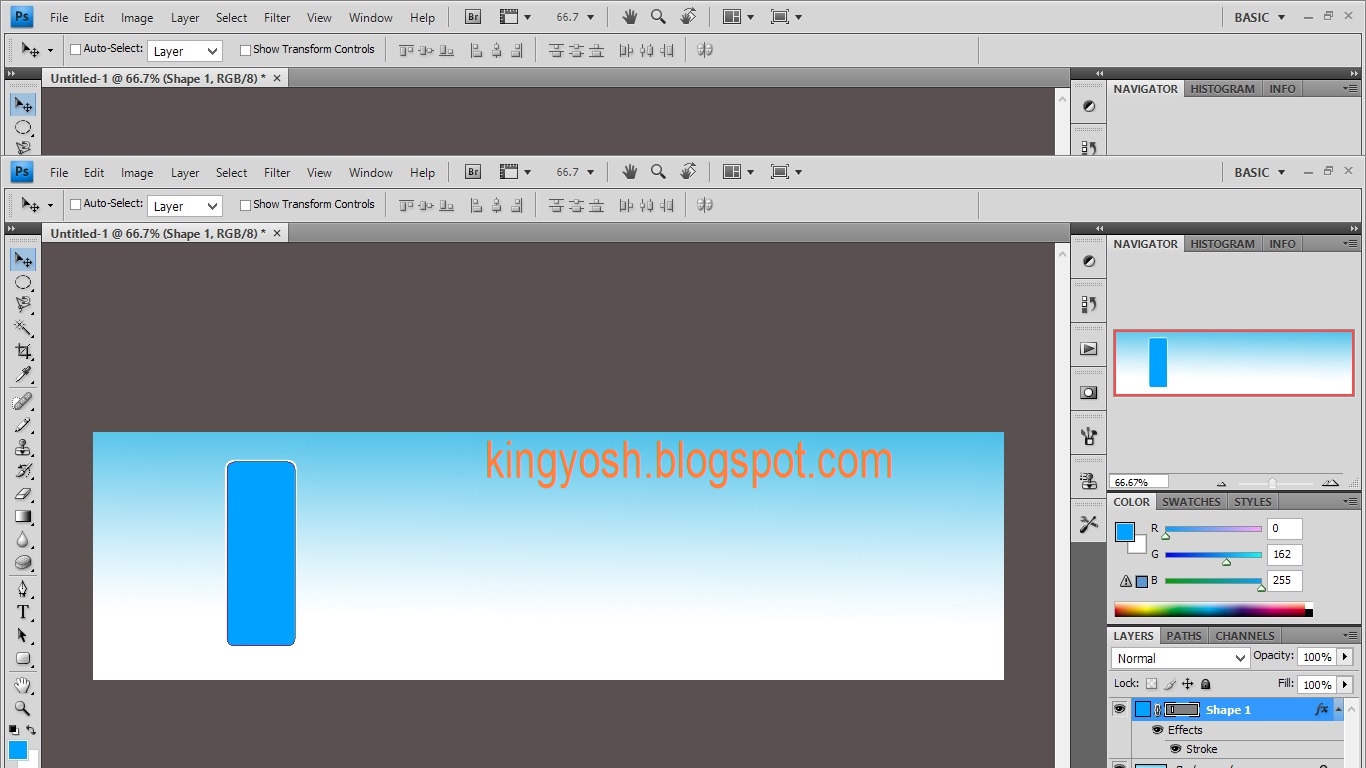The image size is (1366, 768).
Task: Switch to Histogram tab in lower window
Action: 1222,244
